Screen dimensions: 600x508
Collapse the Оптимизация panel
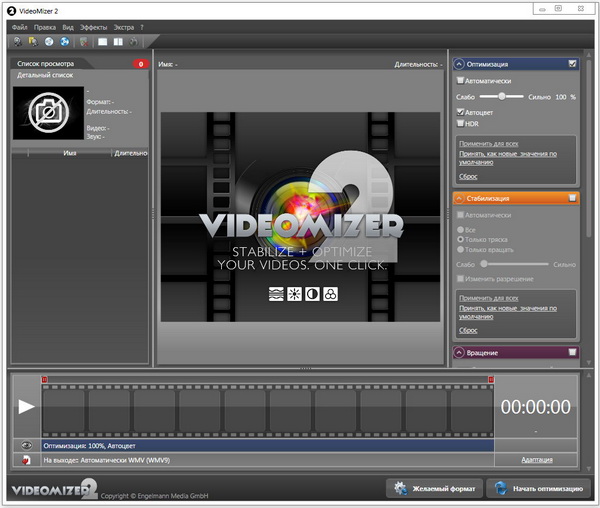459,63
